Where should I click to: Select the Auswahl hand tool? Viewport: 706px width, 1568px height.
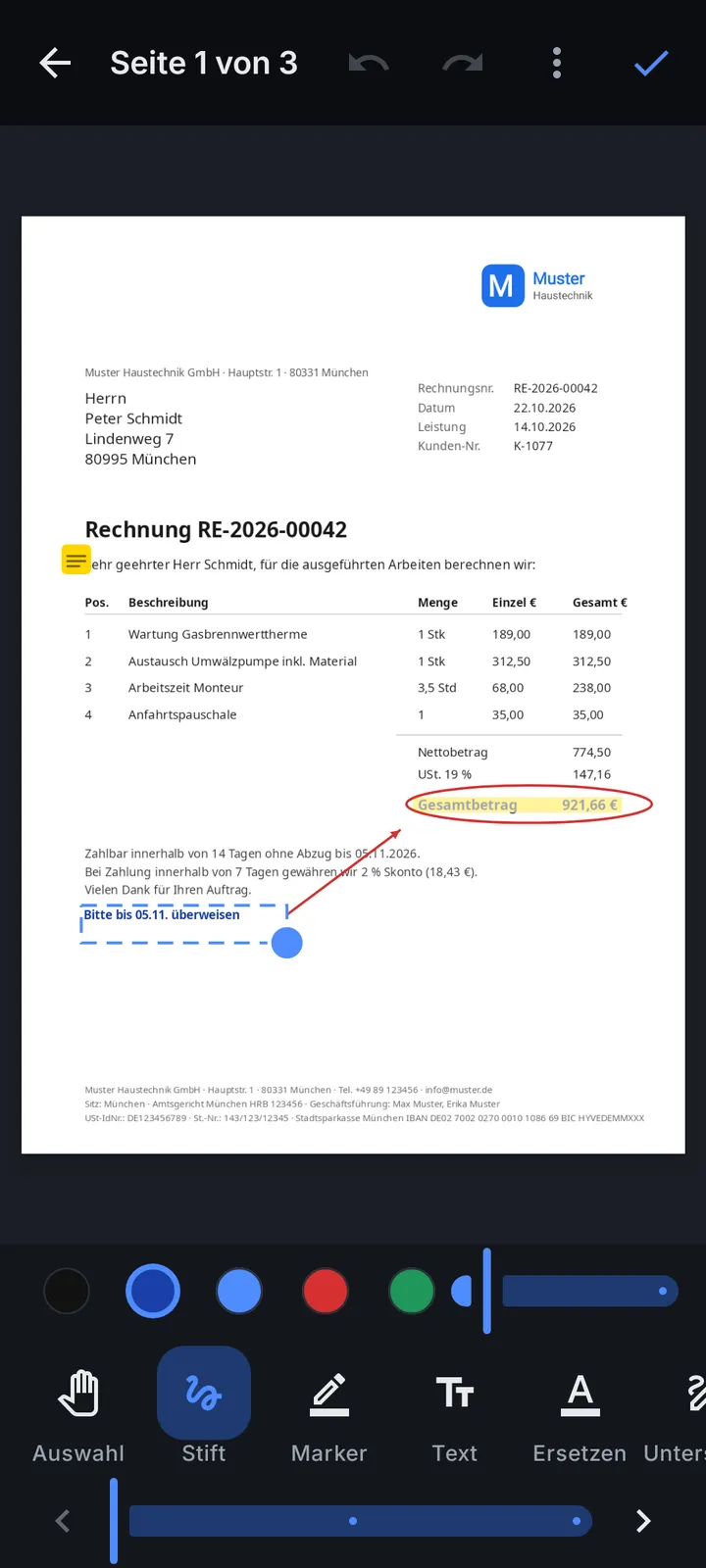pyautogui.click(x=78, y=1408)
